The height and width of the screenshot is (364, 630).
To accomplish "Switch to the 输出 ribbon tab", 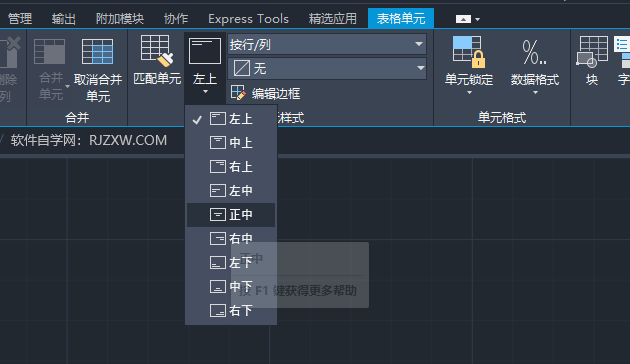I will (64, 18).
